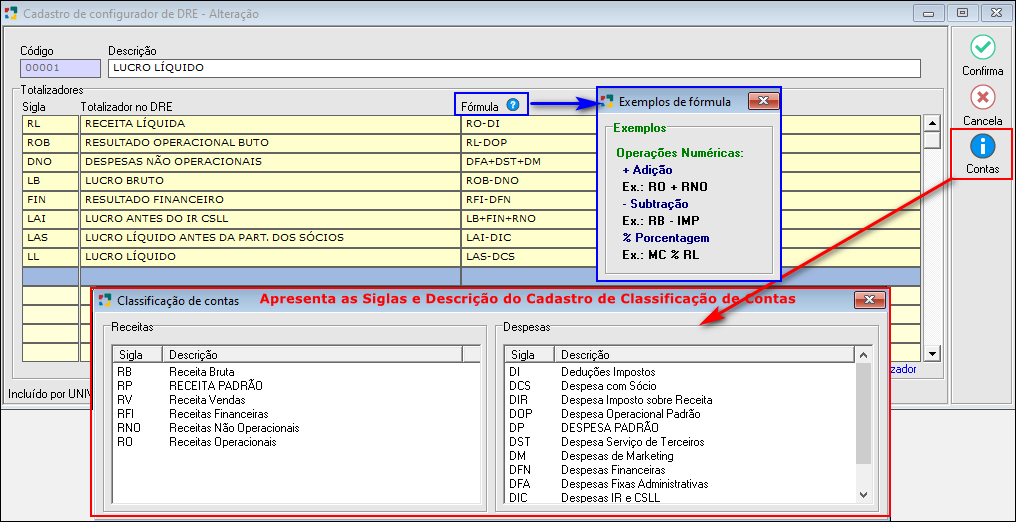
Task: Select the LAI-DIC formula cell
Action: [x=691, y=238]
